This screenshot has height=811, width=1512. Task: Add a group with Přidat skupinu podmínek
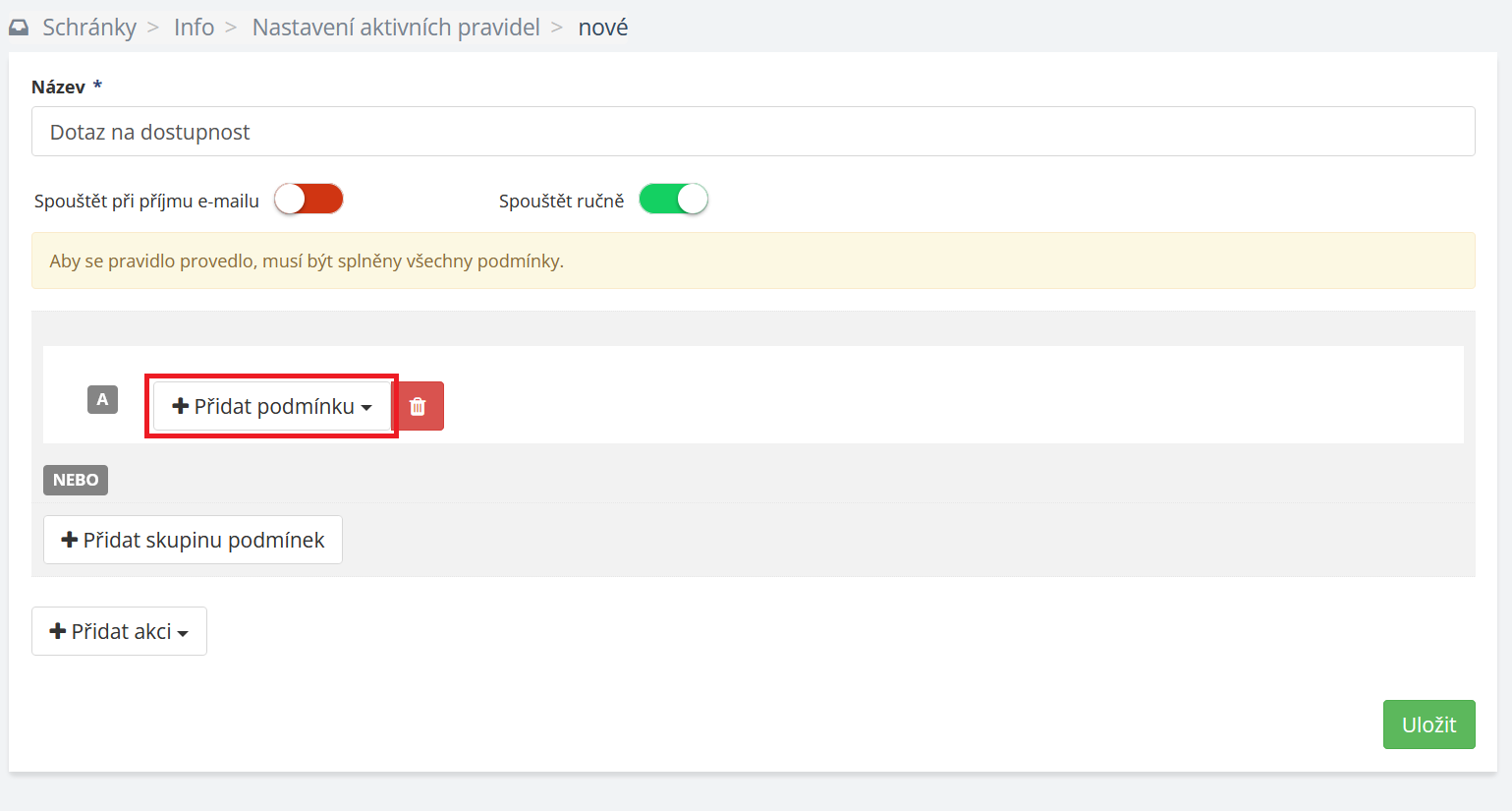point(193,540)
